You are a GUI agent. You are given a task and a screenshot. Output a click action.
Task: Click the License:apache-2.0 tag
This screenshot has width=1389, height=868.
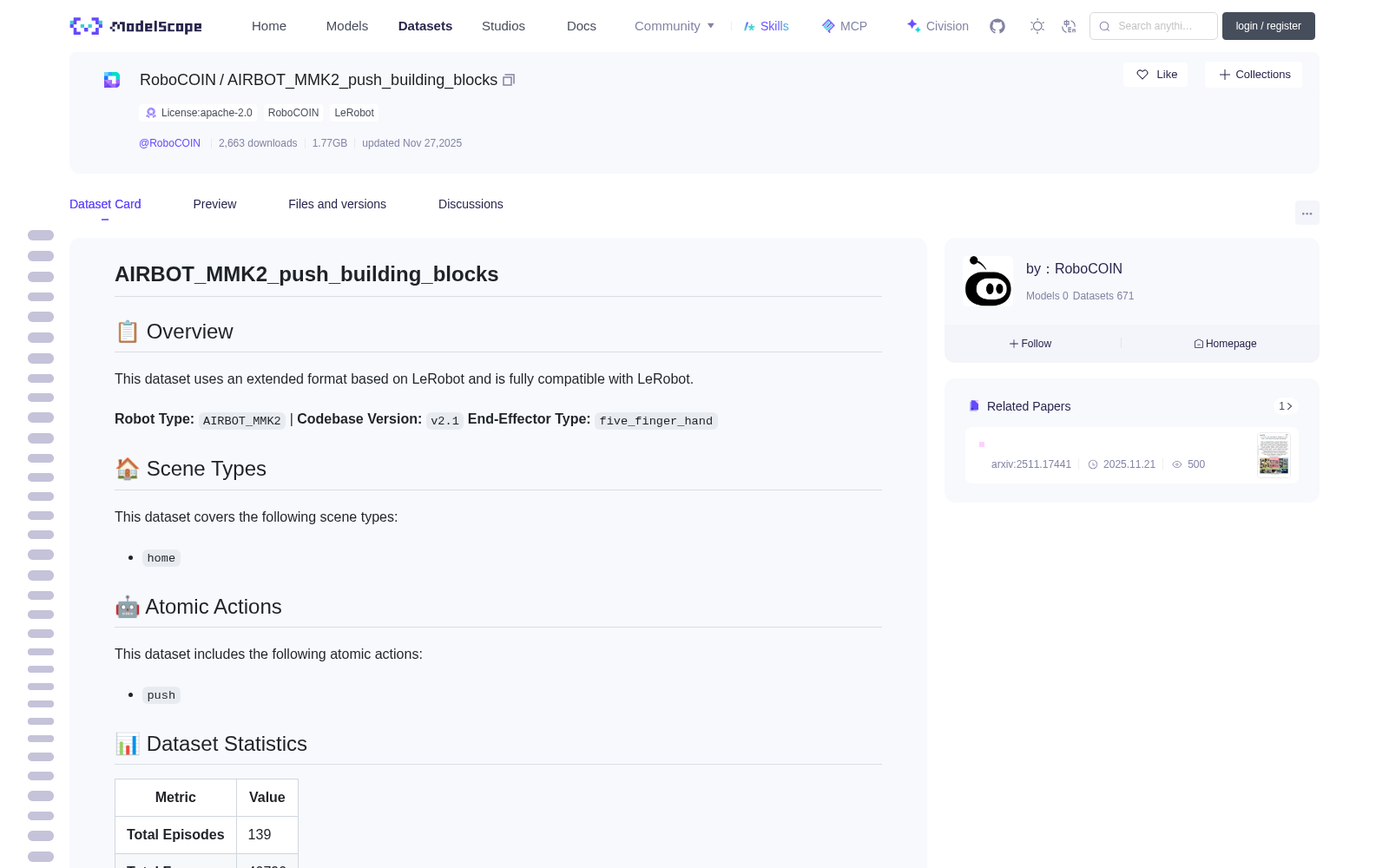tap(199, 113)
